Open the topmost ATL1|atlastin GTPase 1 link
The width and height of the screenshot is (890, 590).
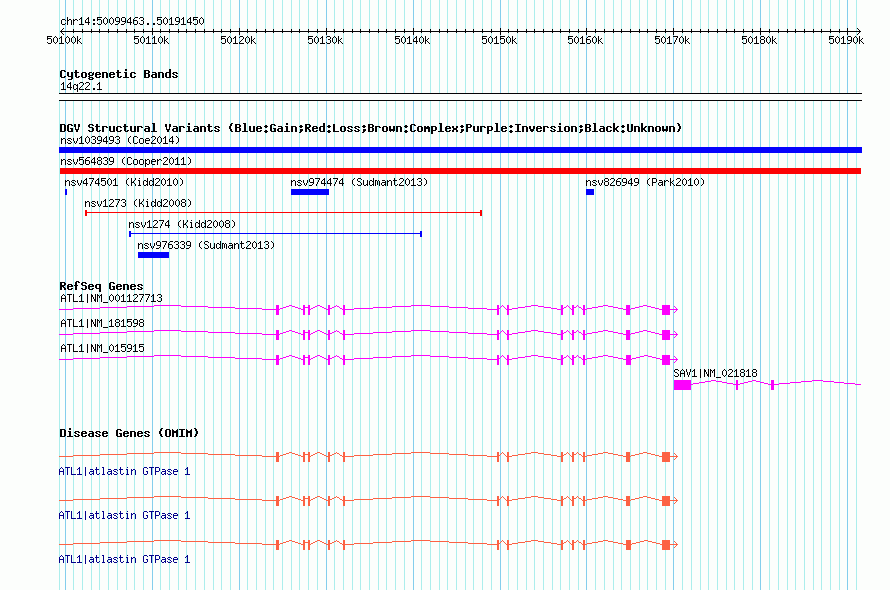pyautogui.click(x=124, y=471)
